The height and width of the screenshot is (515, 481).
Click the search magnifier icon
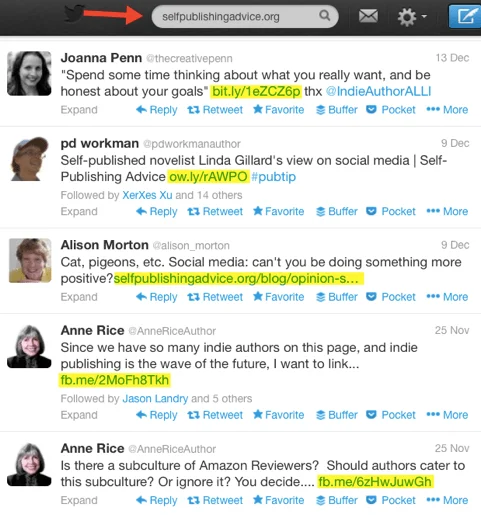point(324,15)
